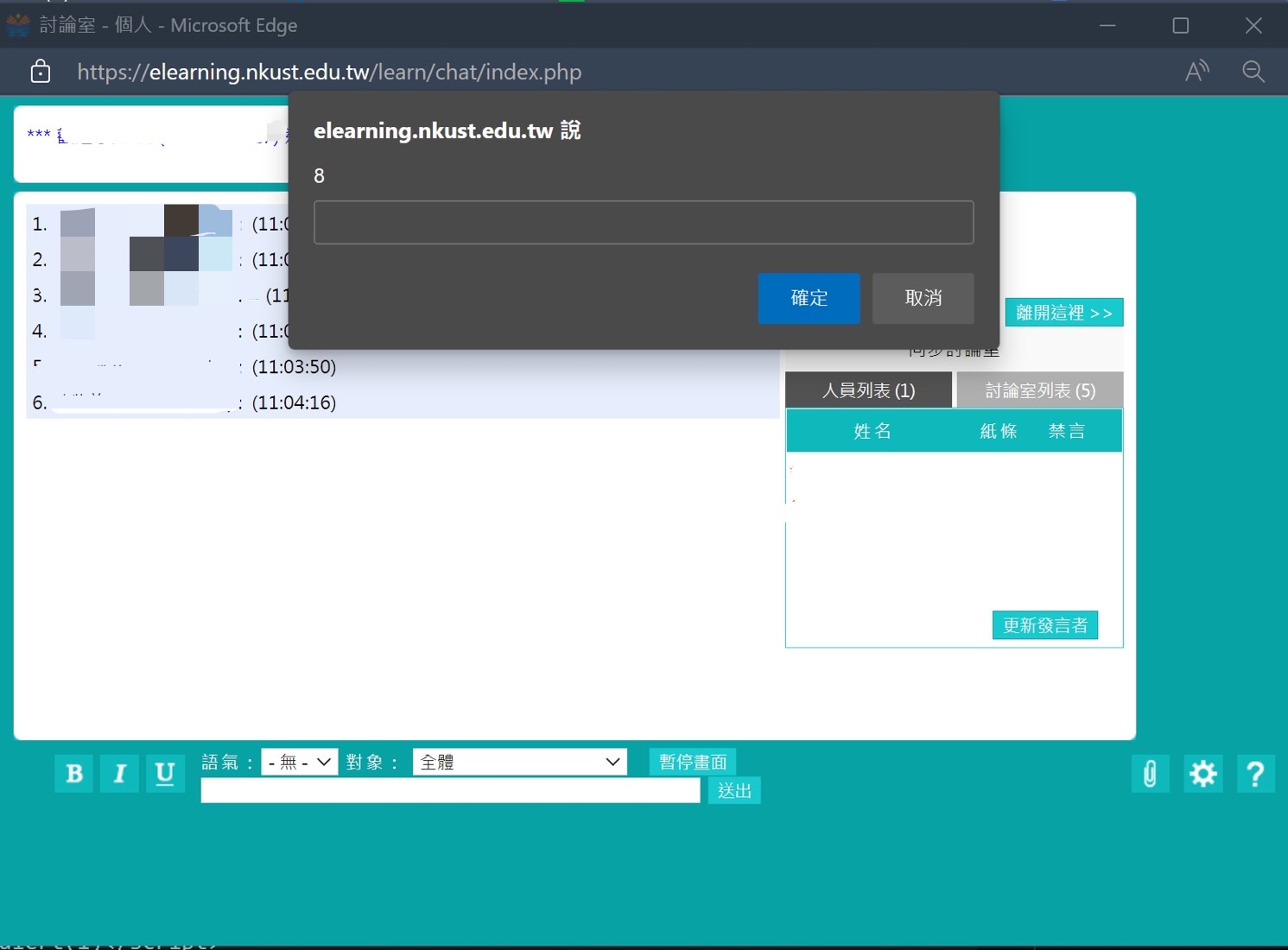The width and height of the screenshot is (1288, 950).
Task: Toggle italic text formatting
Action: pyautogui.click(x=119, y=773)
